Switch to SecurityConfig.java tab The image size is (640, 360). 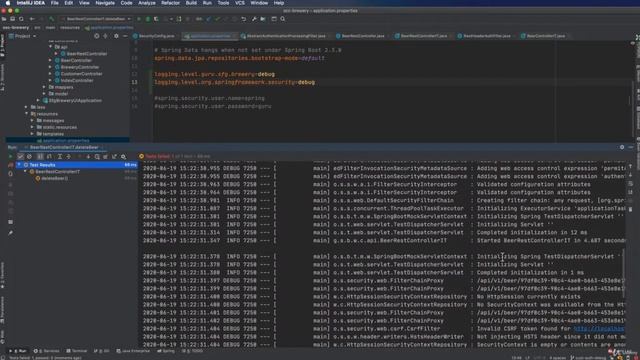coord(154,36)
